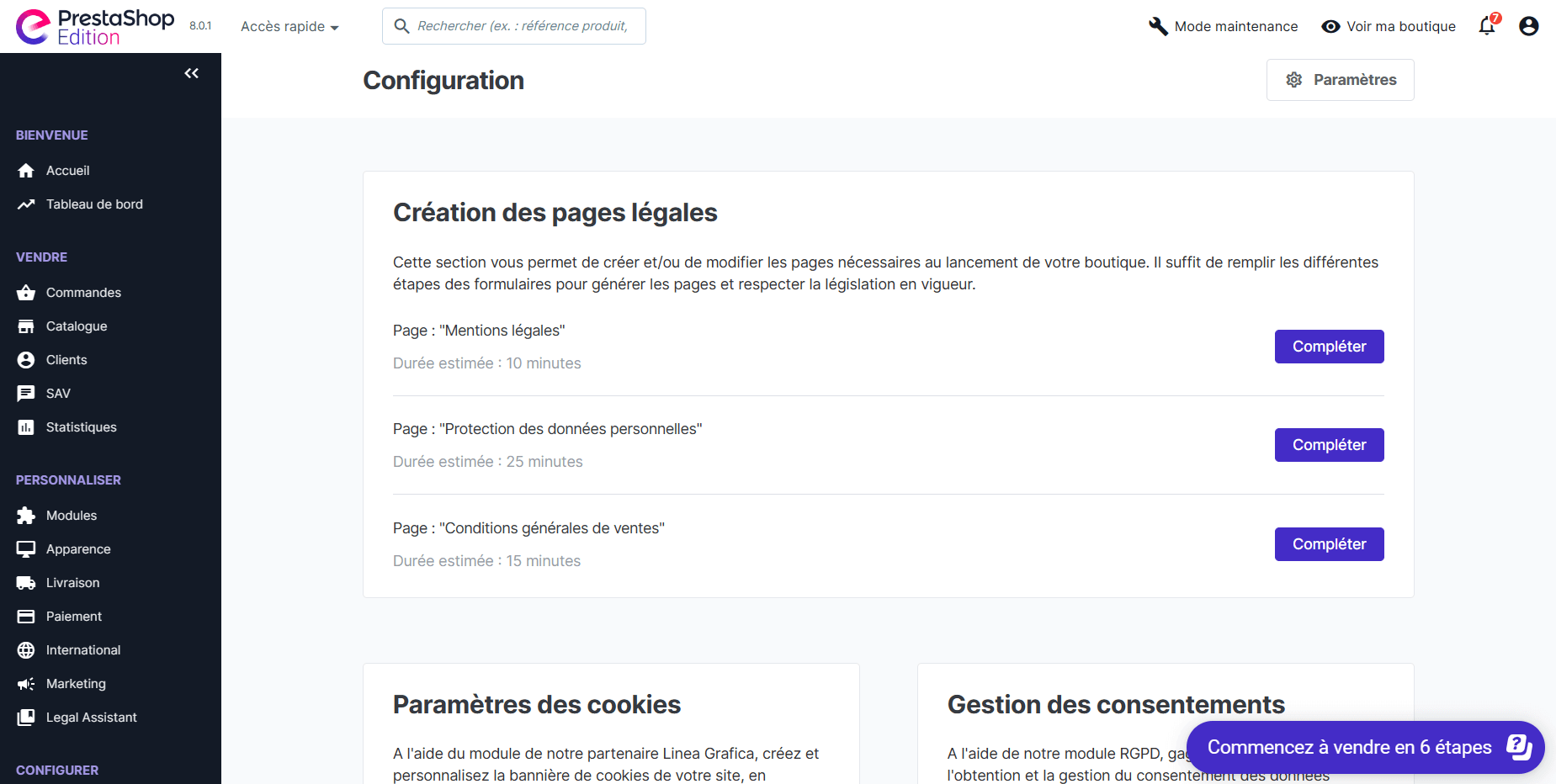View the shop via Voir ma boutique
1556x784 pixels.
tap(1389, 26)
